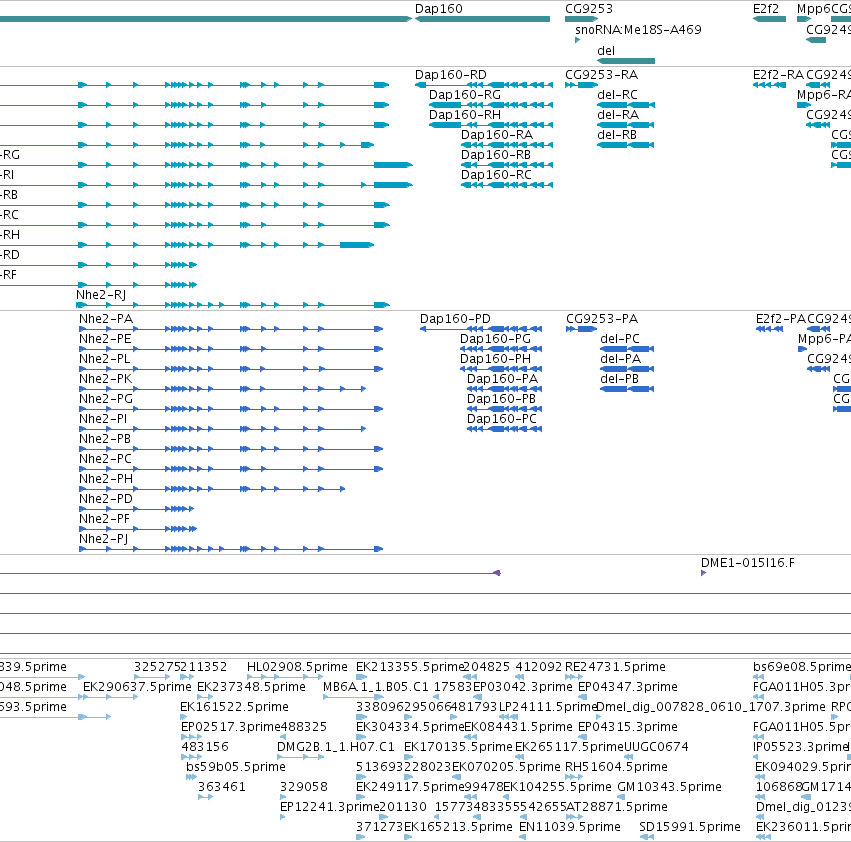The height and width of the screenshot is (842, 851).
Task: Open EST AT28871.5prime
Action: 617,807
